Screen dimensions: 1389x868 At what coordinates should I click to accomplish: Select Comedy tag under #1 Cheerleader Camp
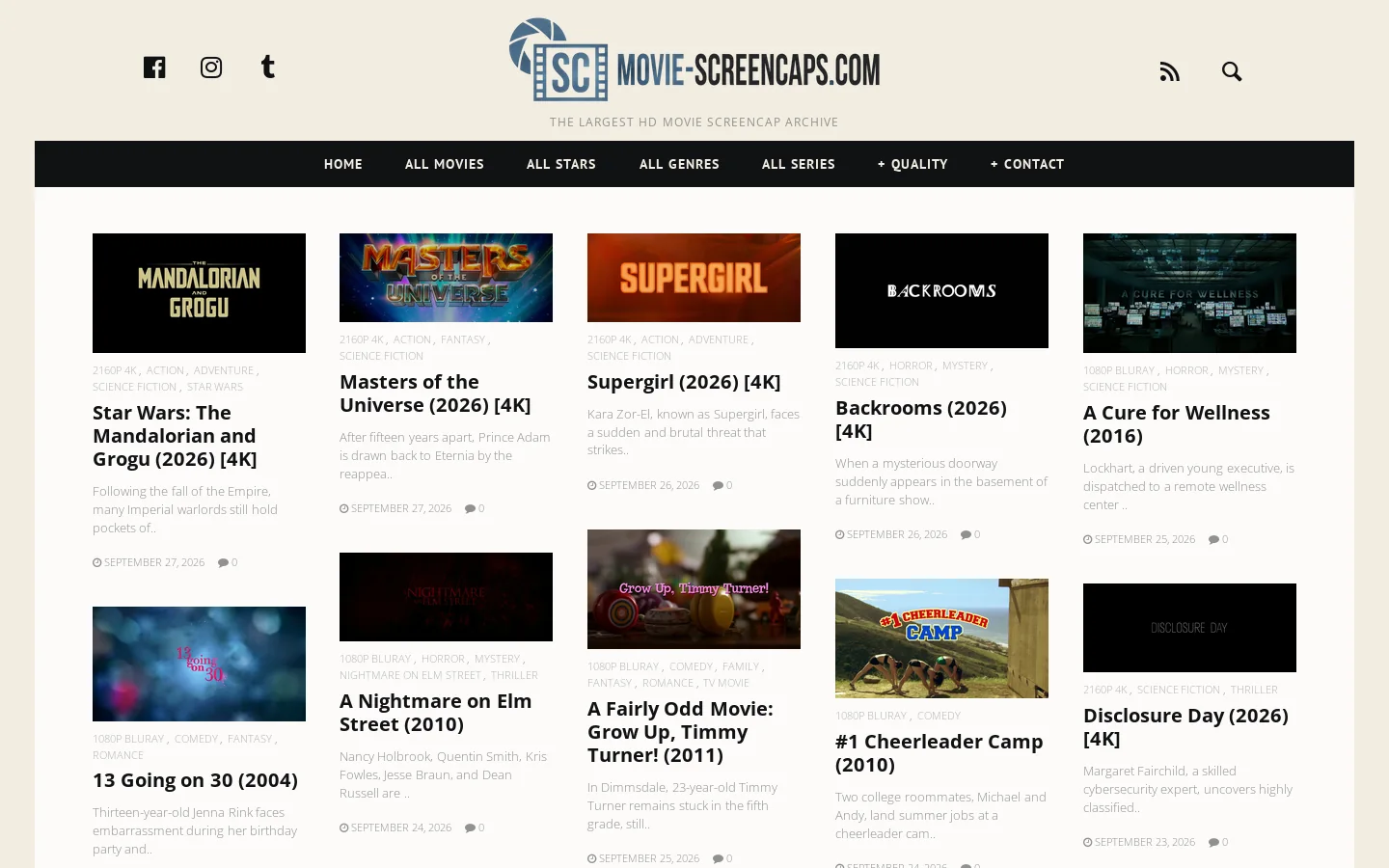point(939,716)
